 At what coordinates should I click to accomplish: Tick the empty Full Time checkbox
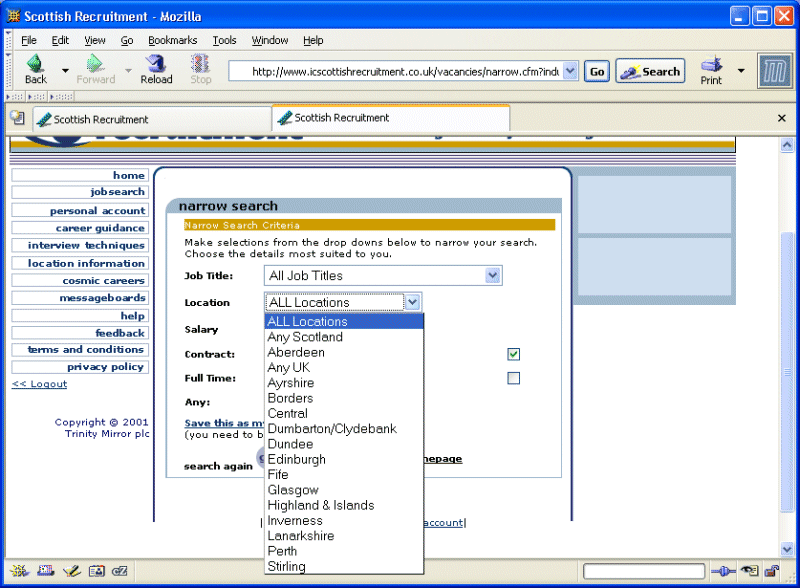coord(513,378)
